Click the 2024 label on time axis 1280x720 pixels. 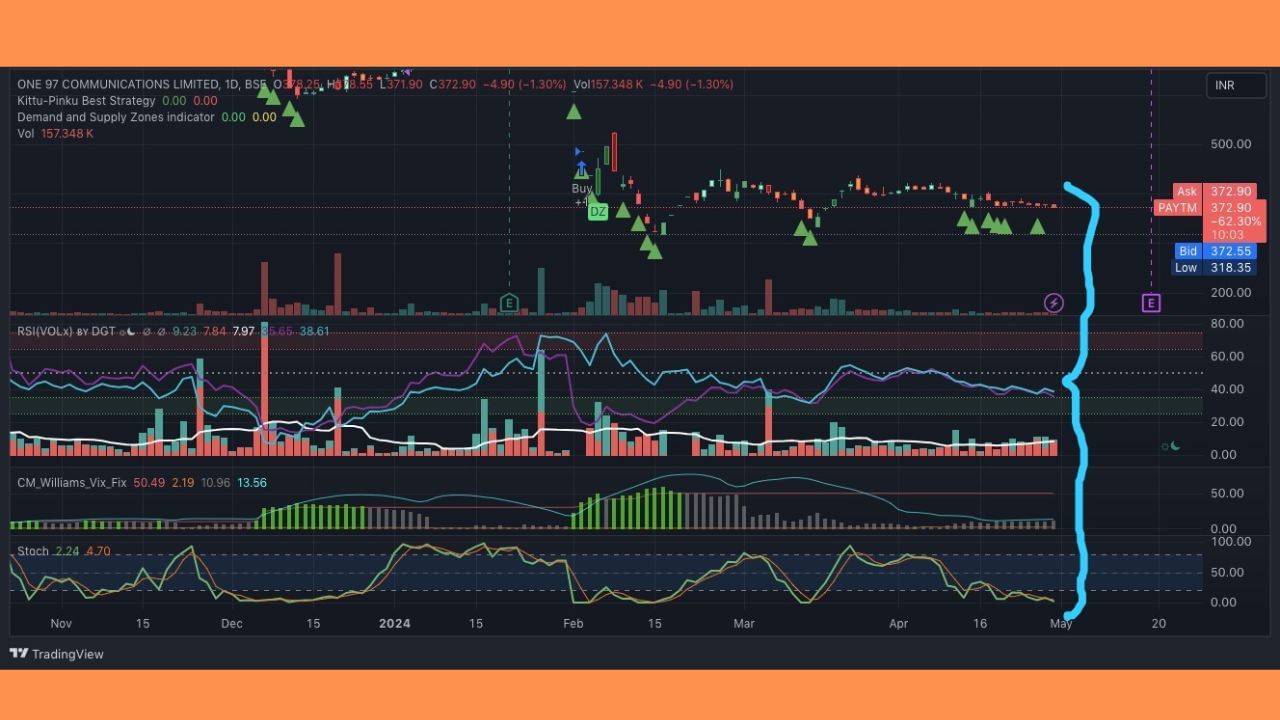[x=395, y=623]
